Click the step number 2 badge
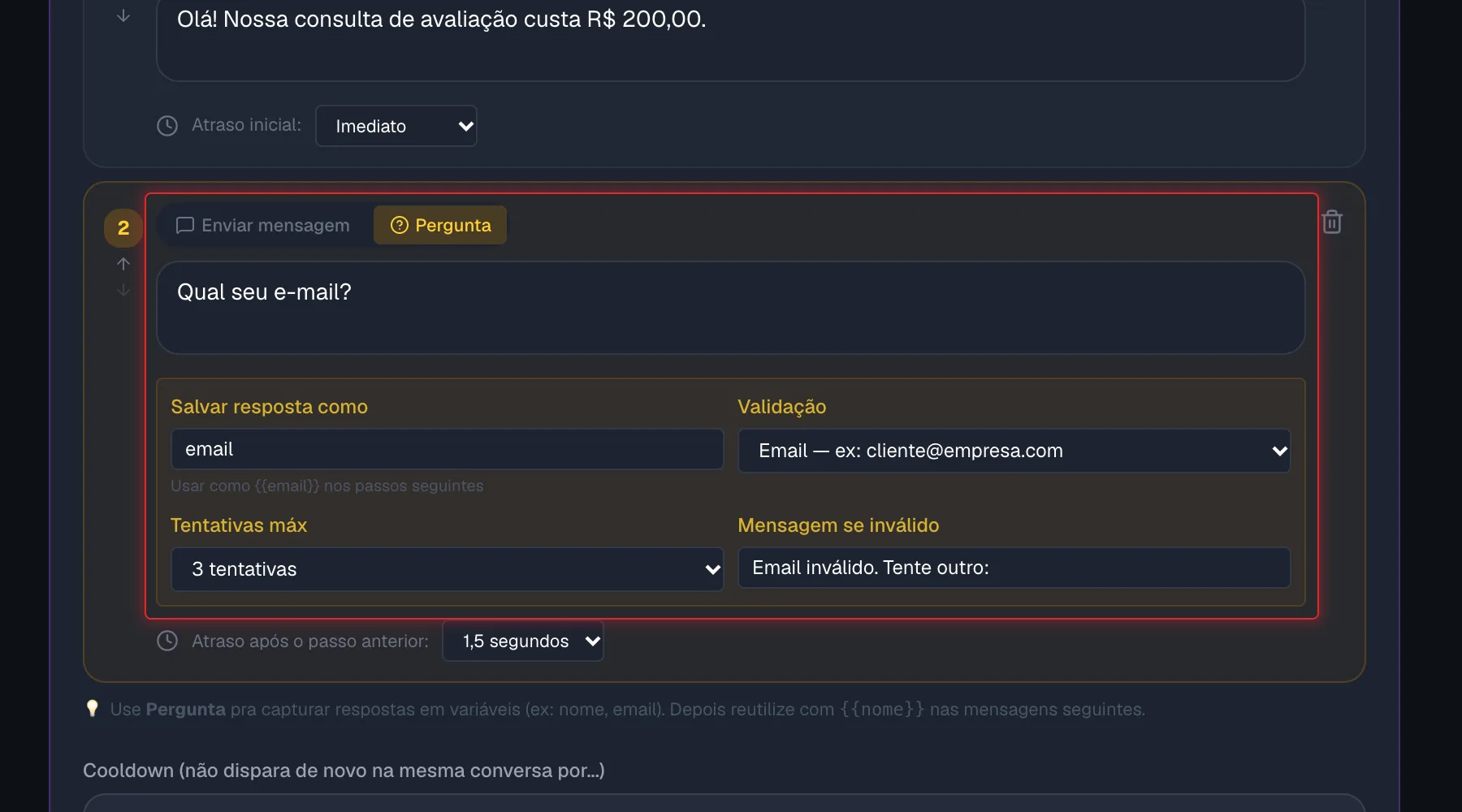Image resolution: width=1462 pixels, height=812 pixels. (123, 228)
